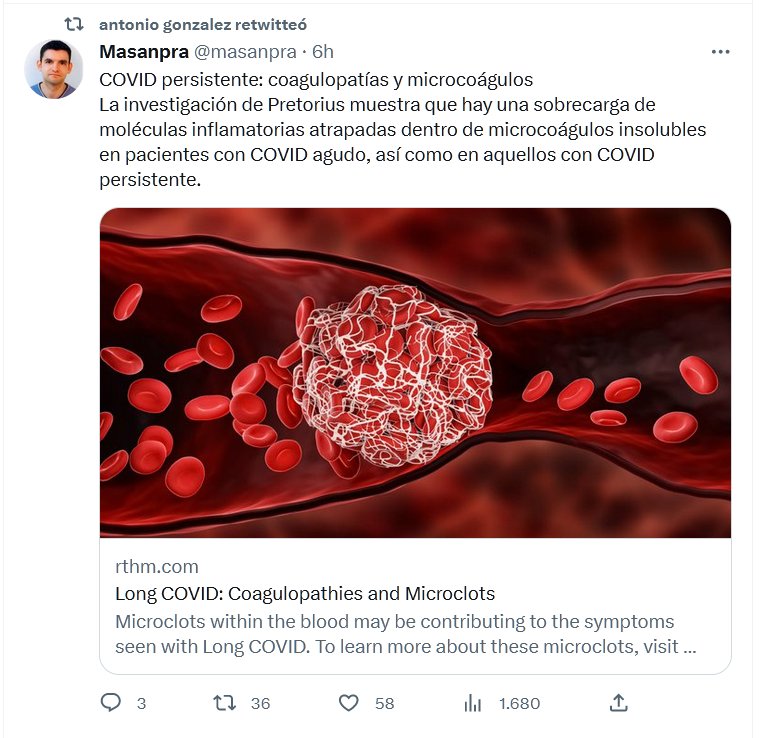Click the small retweeted indicator icon at top

[x=74, y=25]
